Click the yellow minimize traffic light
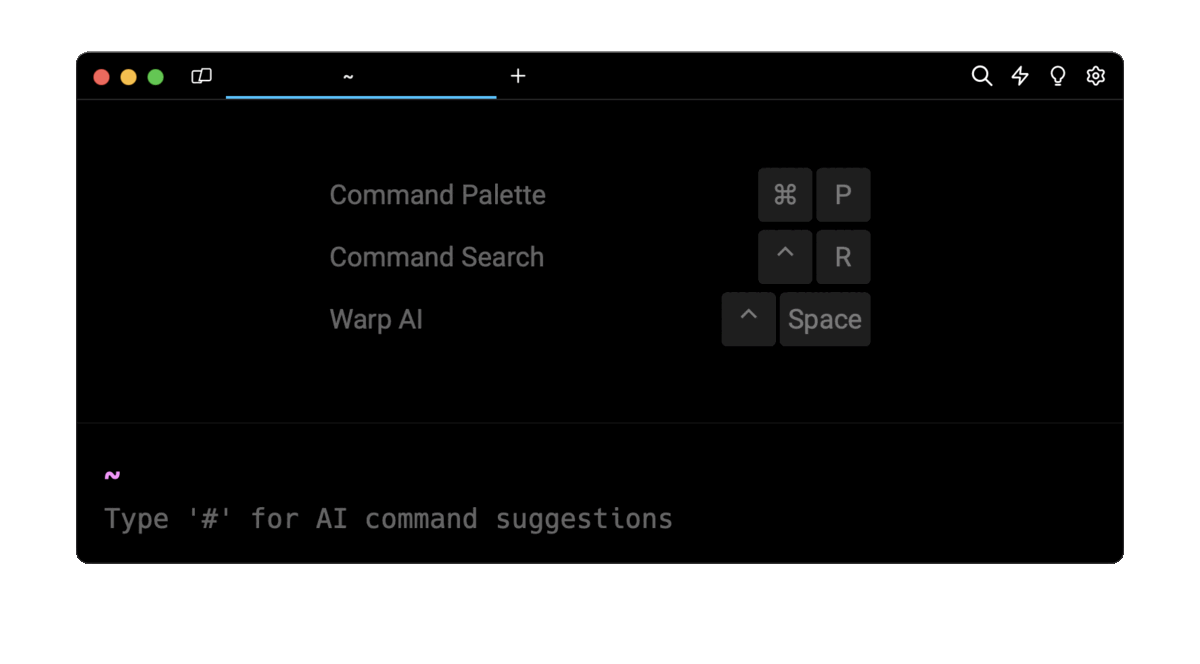The height and width of the screenshot is (664, 1200). [x=128, y=76]
